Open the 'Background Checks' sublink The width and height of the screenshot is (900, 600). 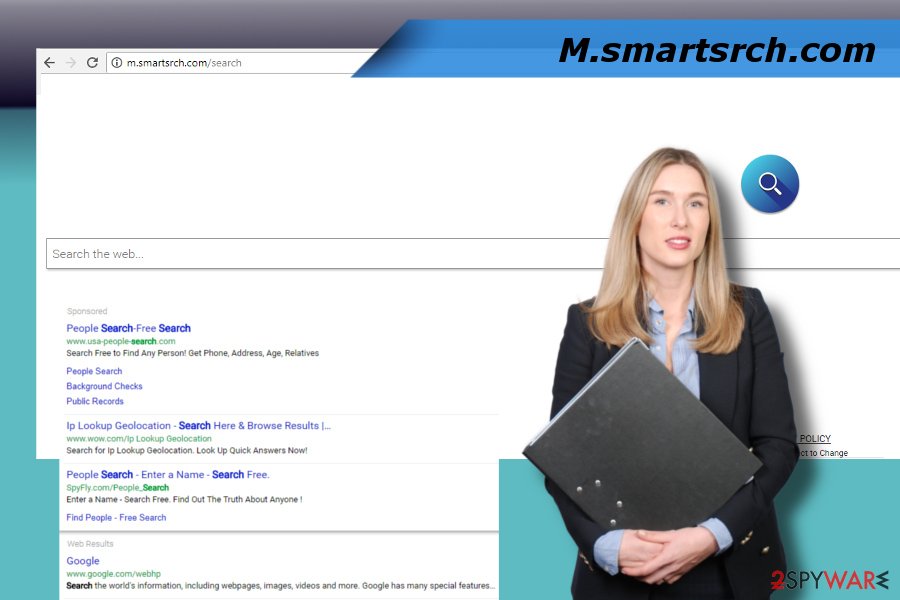tap(104, 386)
